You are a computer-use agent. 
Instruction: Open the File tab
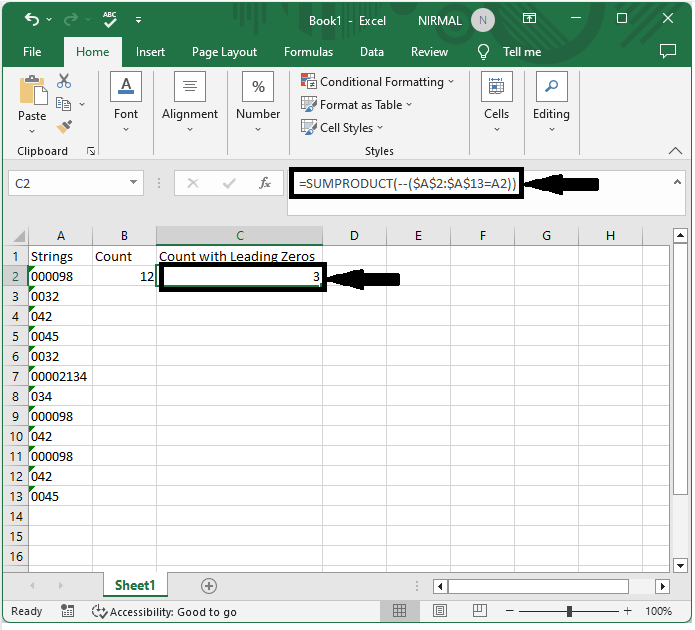32,52
